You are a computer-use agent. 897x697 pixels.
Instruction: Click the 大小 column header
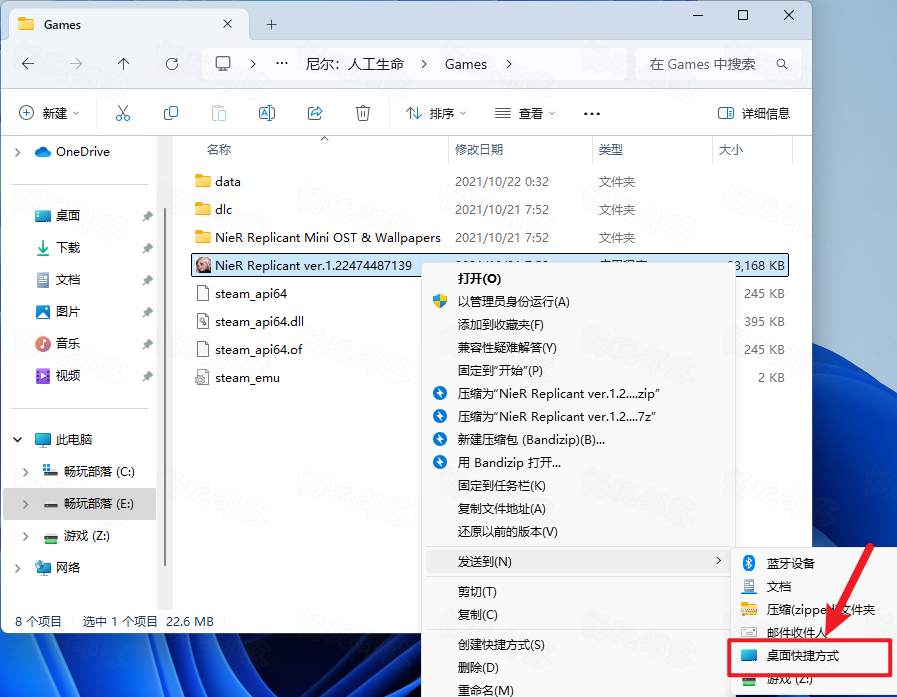pyautogui.click(x=731, y=150)
